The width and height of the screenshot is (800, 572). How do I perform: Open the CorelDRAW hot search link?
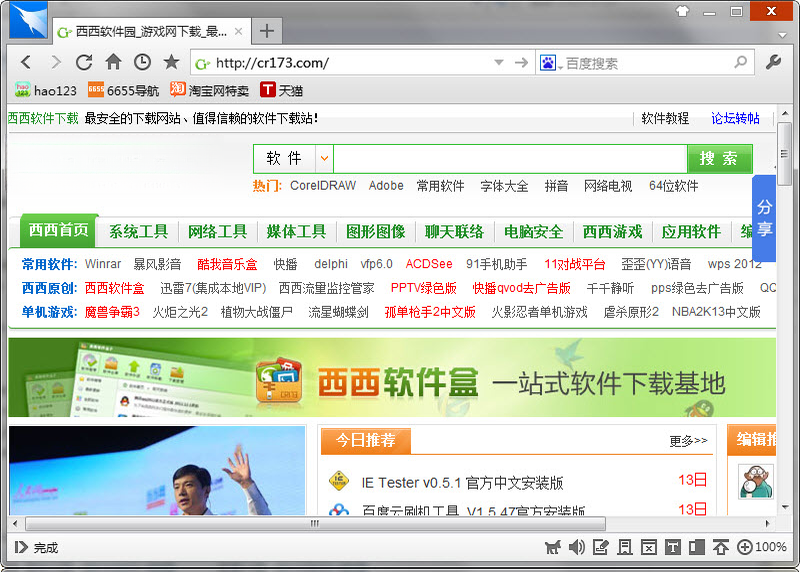[323, 186]
